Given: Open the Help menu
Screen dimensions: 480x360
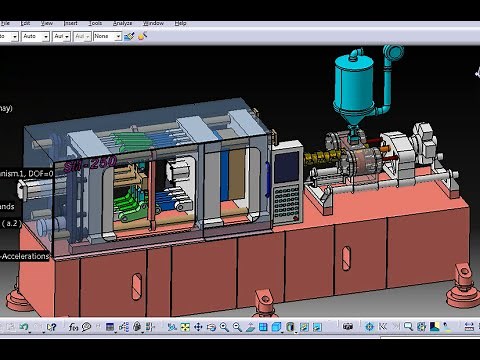Looking at the screenshot, I should point(180,23).
